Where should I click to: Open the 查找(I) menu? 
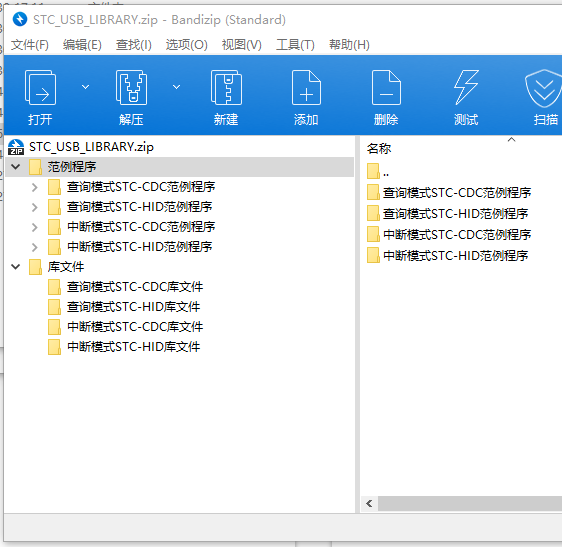(x=133, y=45)
